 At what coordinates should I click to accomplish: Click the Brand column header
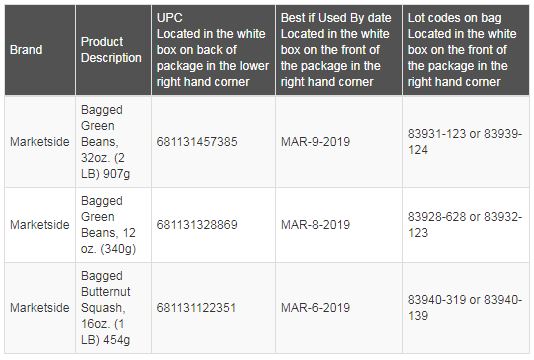(40, 50)
